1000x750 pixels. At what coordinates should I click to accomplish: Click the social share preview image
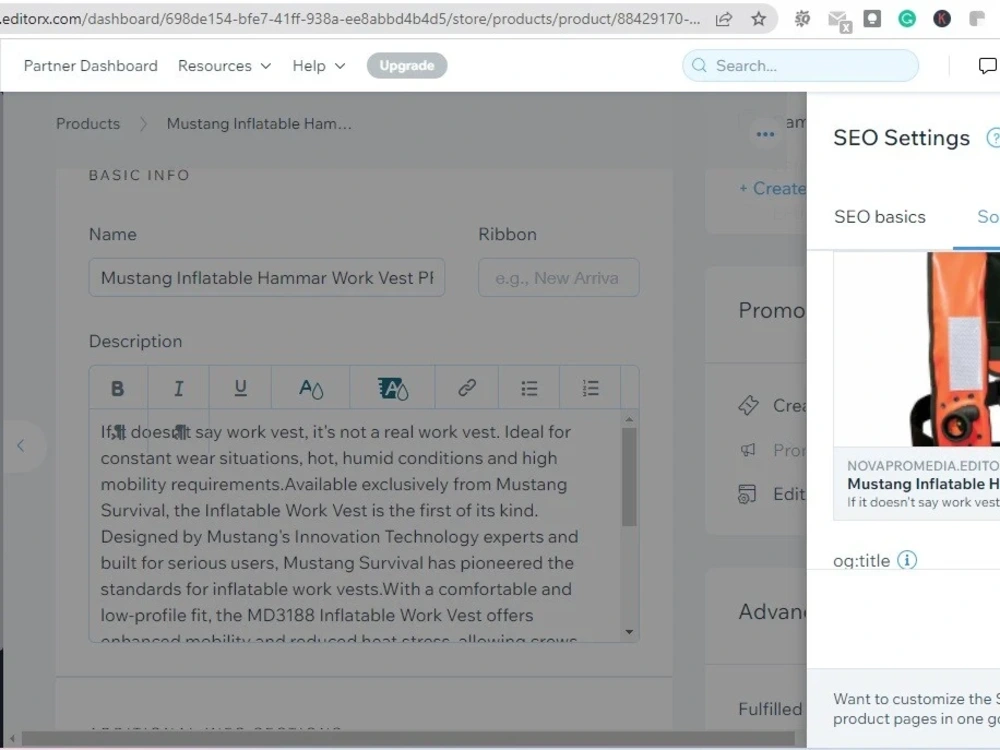click(916, 349)
